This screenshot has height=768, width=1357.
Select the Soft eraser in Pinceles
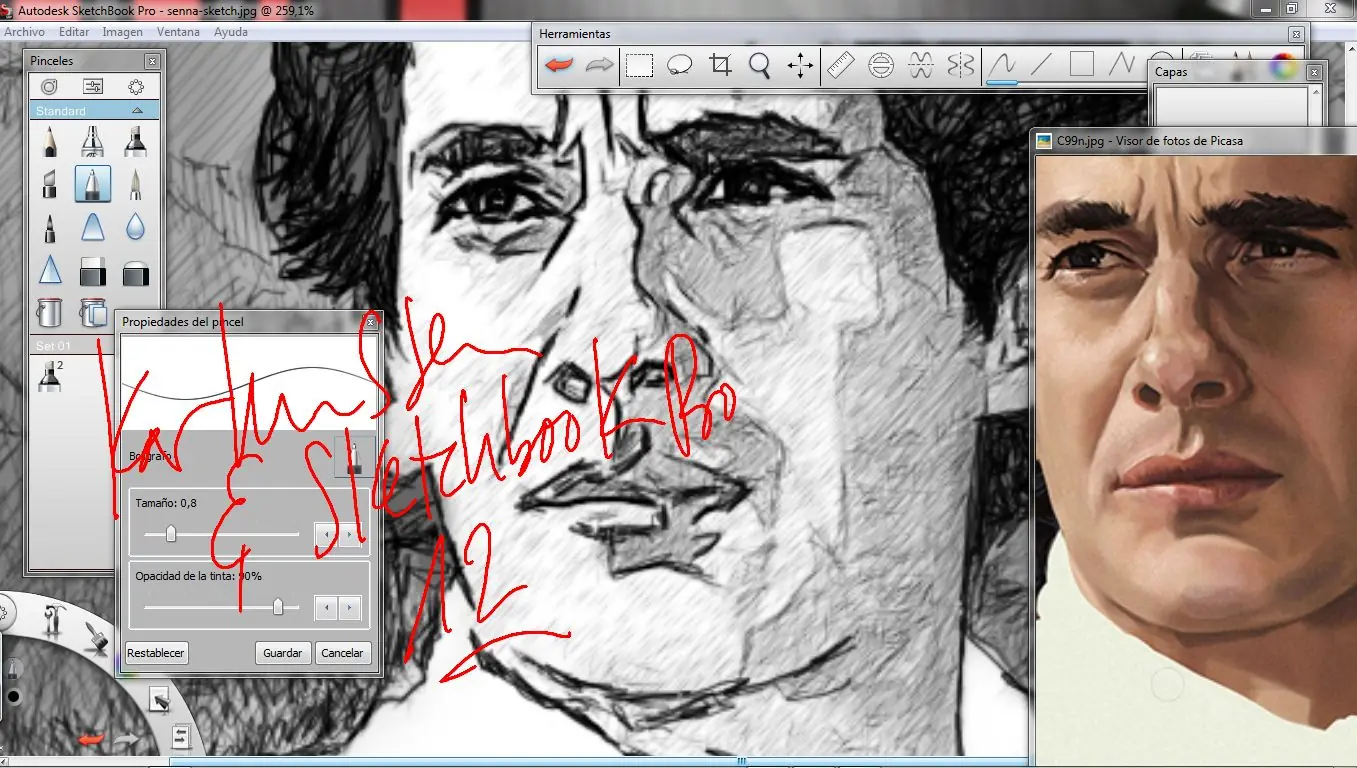click(136, 271)
